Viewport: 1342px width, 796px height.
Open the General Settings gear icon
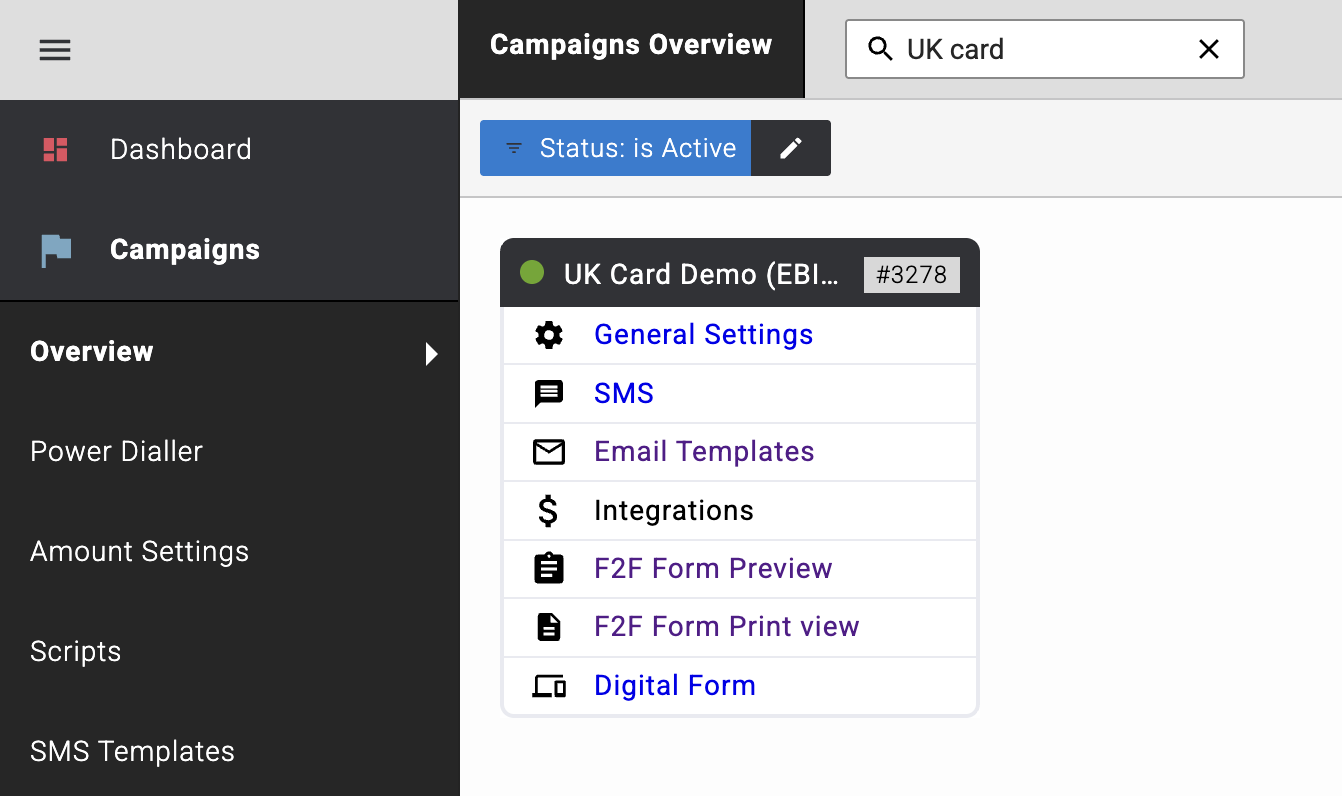pos(548,334)
